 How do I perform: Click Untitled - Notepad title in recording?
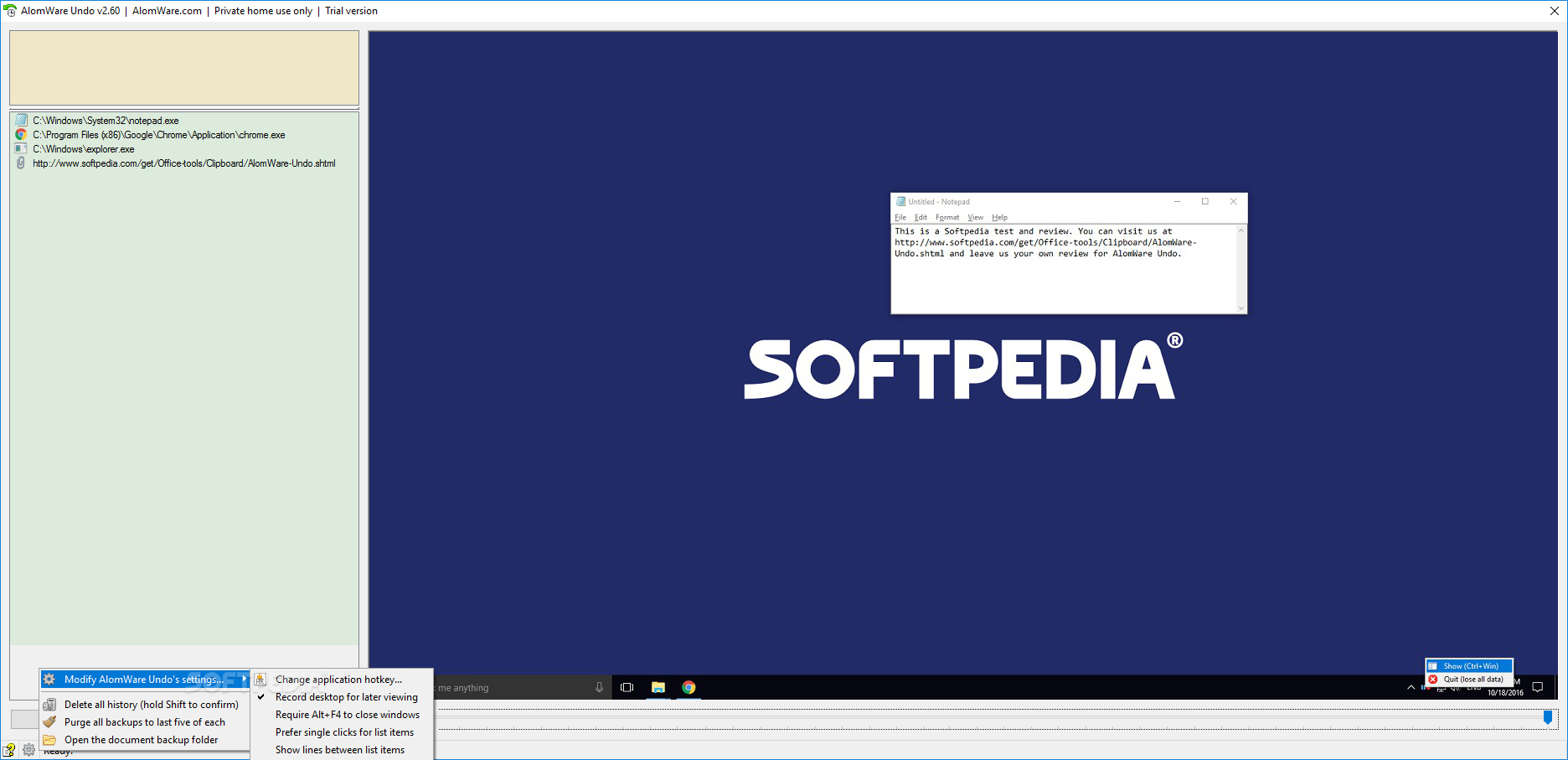pyautogui.click(x=939, y=202)
